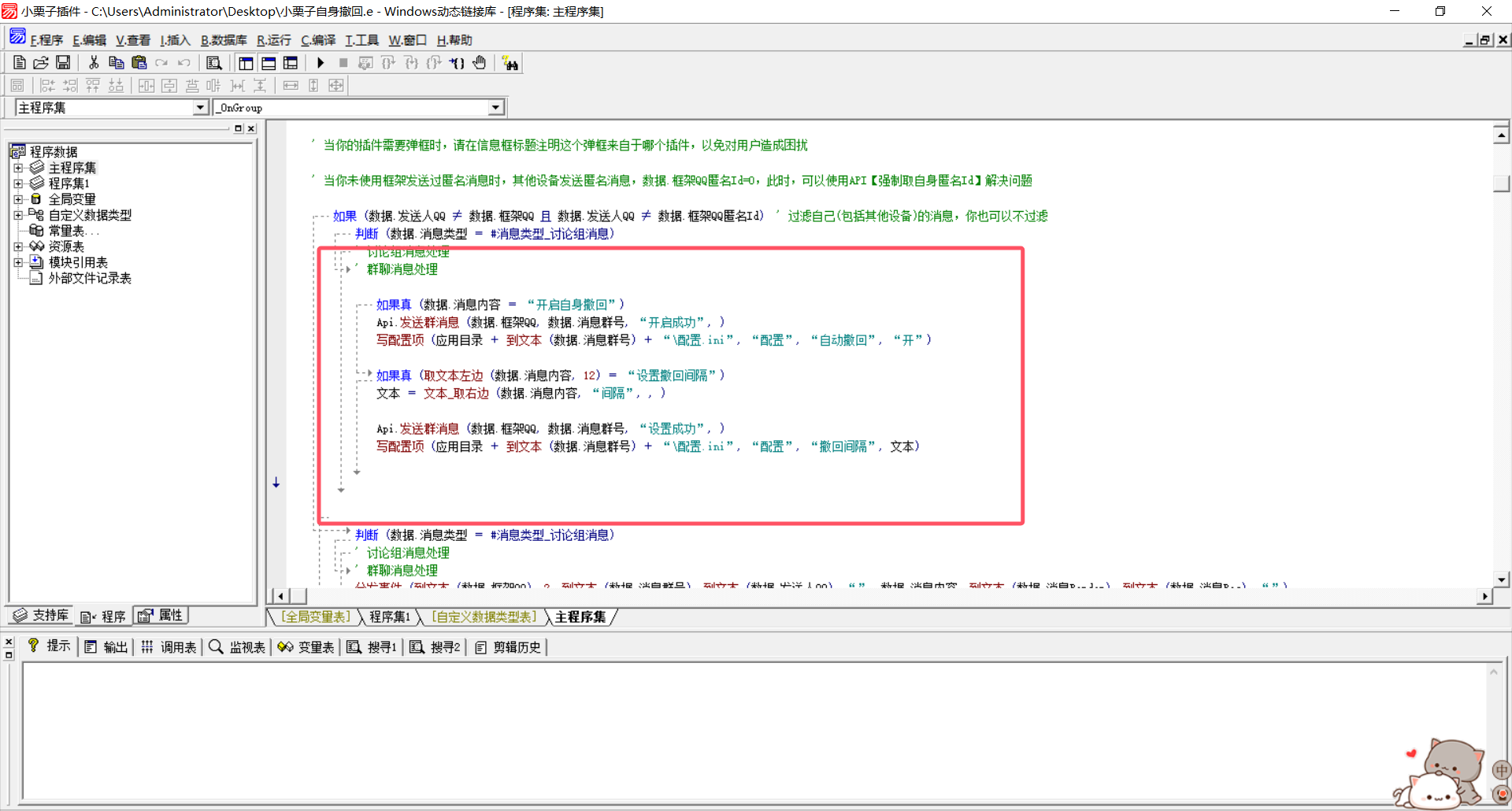The height and width of the screenshot is (811, 1512).
Task: Toggle the combined panels layout button
Action: [x=291, y=63]
